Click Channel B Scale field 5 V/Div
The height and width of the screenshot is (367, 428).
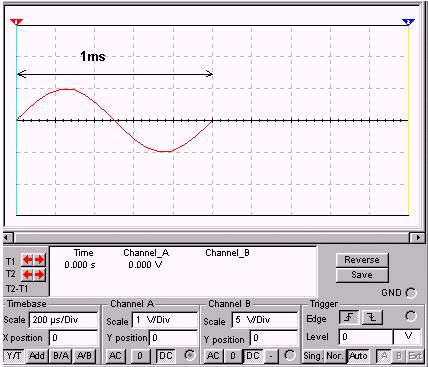pyautogui.click(x=265, y=320)
